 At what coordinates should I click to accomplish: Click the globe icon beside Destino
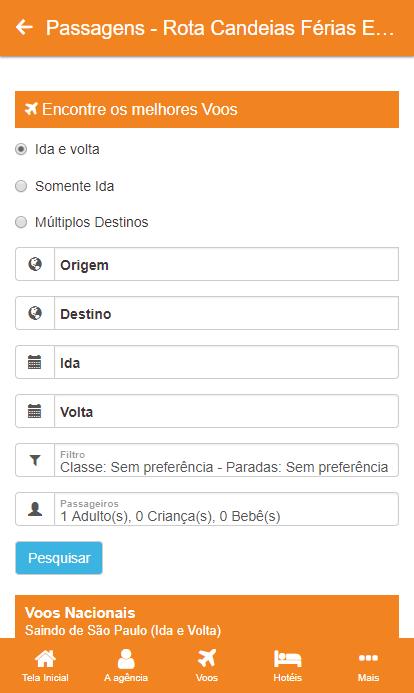(35, 313)
